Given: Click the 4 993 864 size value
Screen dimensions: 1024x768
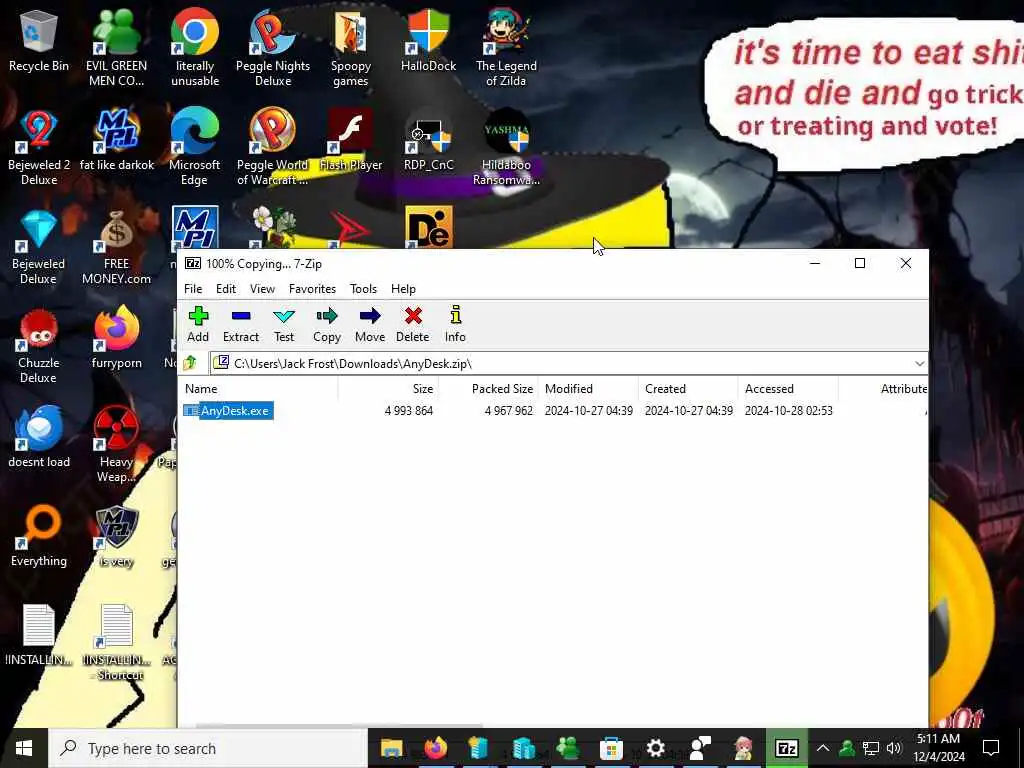Looking at the screenshot, I should point(409,411).
